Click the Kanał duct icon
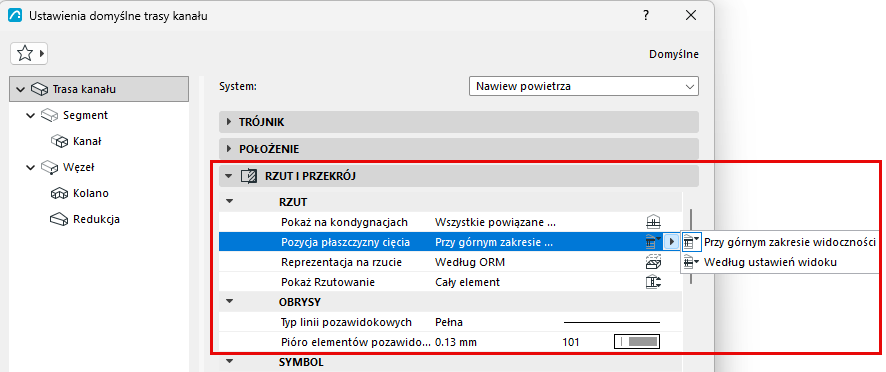This screenshot has width=886, height=372. 59,141
